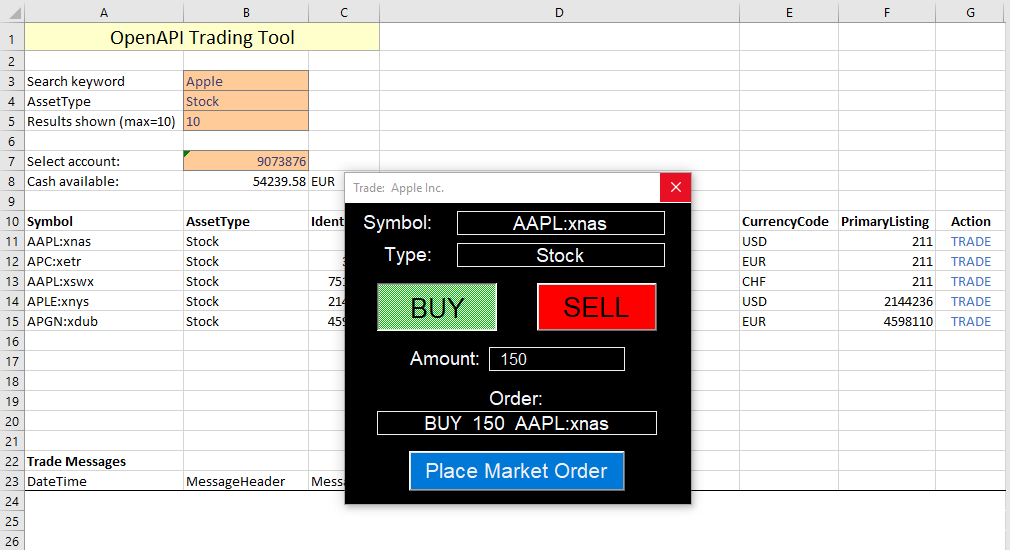
Task: Select the Results shown cell with 10
Action: [x=246, y=121]
